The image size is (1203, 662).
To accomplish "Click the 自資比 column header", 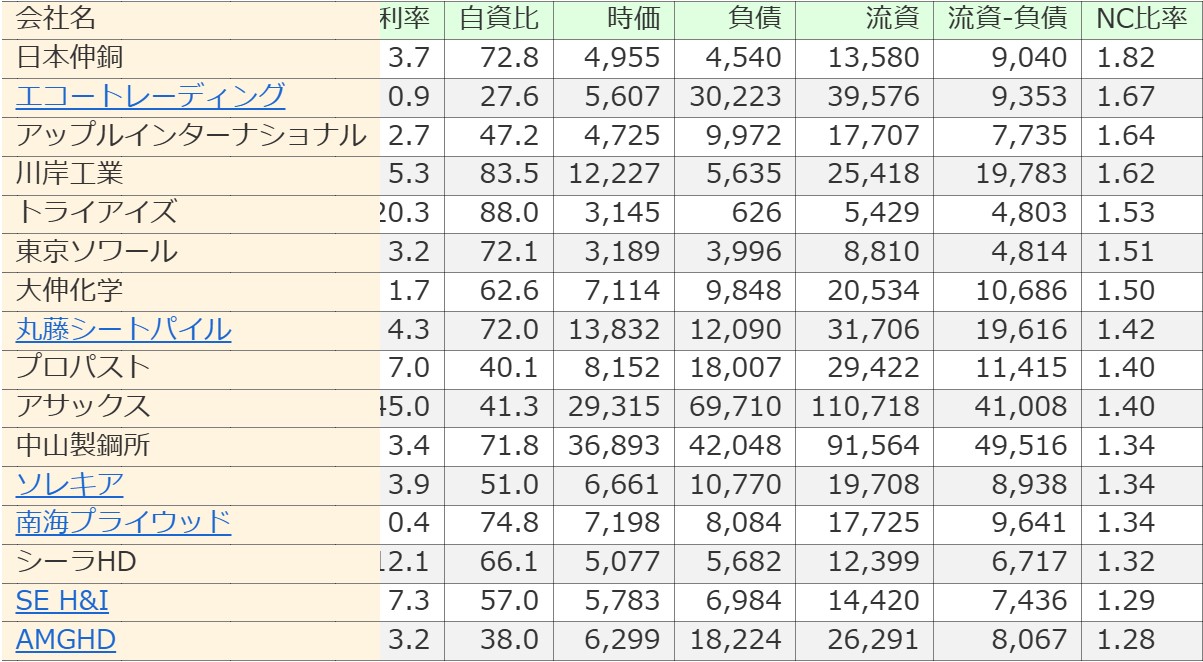I will tap(499, 18).
